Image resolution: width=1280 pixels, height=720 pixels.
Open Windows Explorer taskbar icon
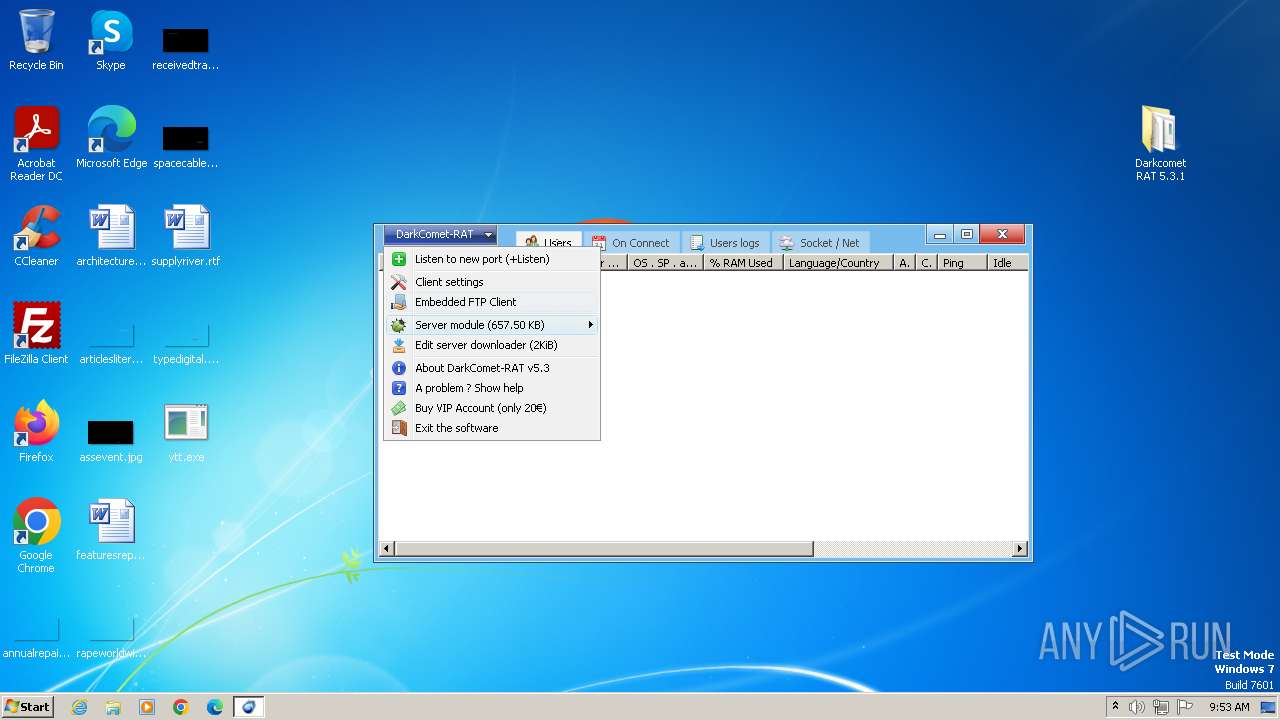coord(113,707)
